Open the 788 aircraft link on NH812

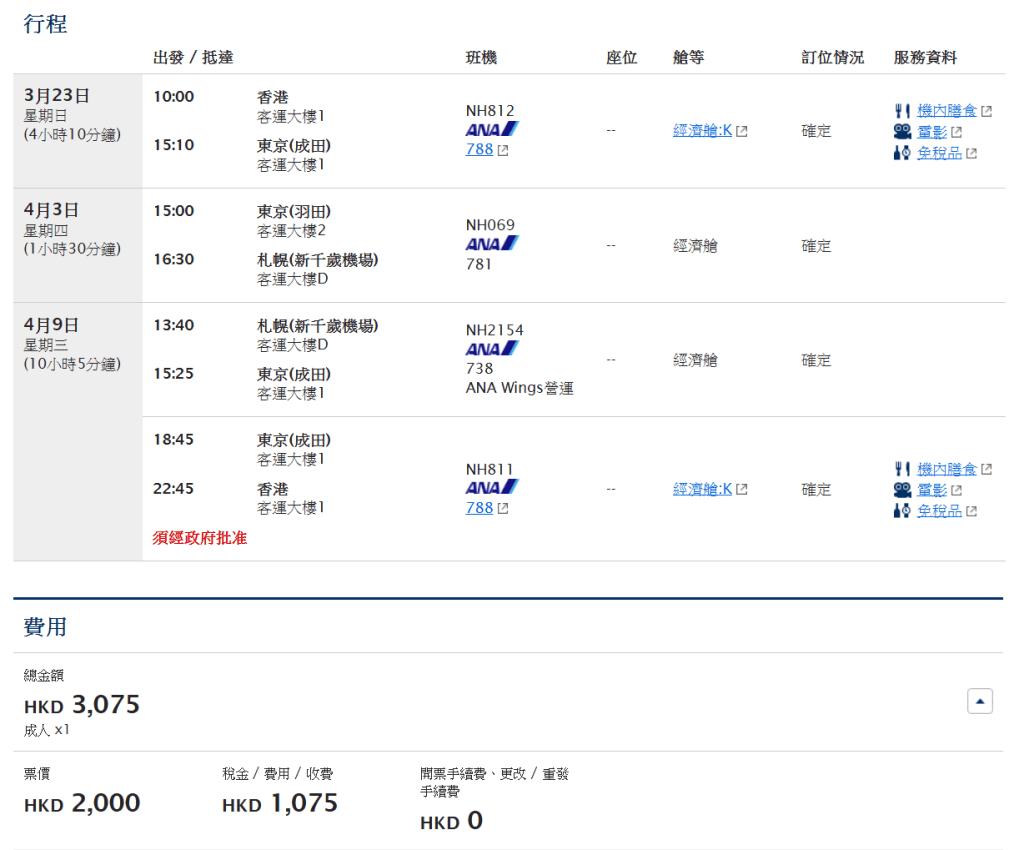pyautogui.click(x=479, y=150)
